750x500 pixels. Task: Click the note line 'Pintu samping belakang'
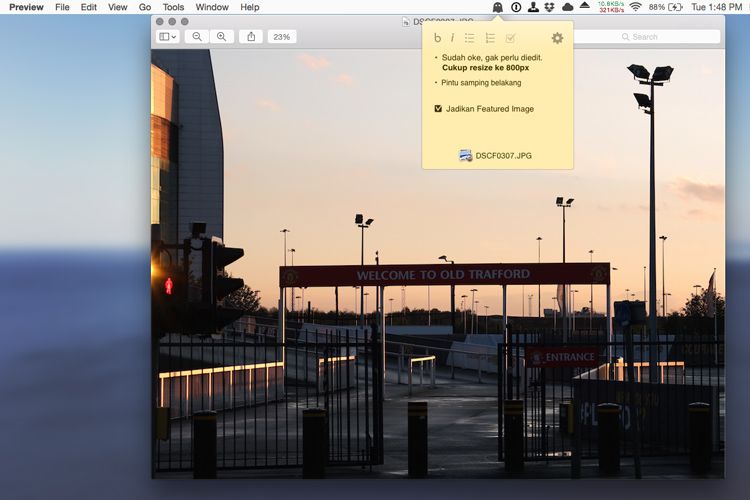tap(481, 82)
